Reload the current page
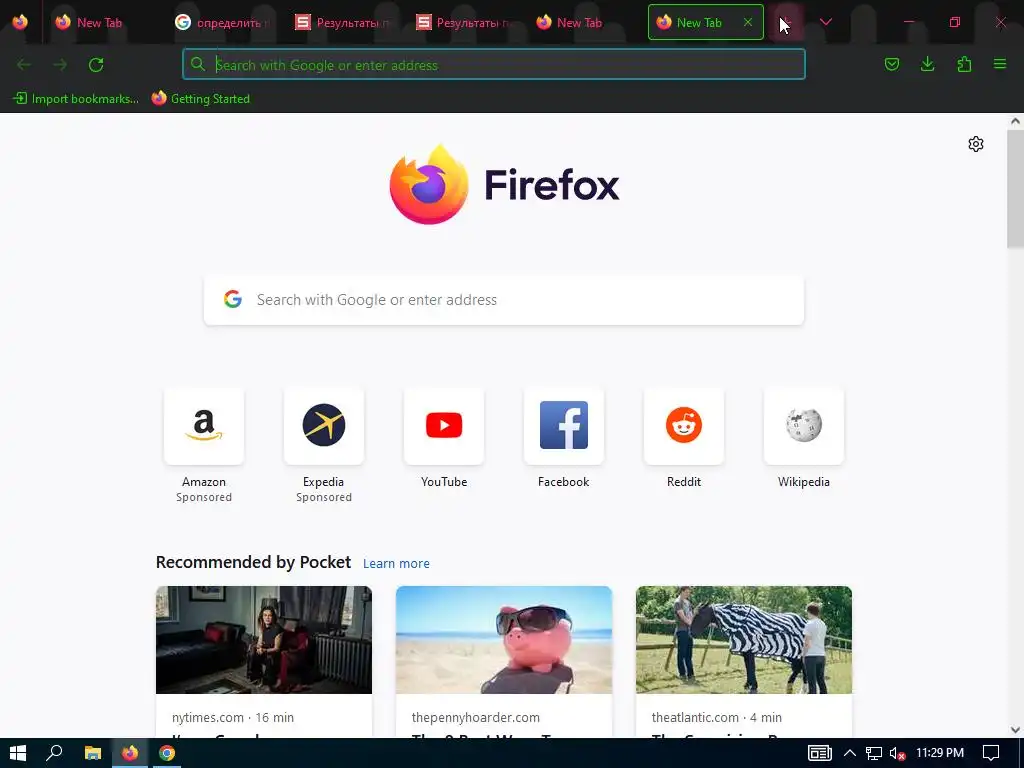1024x768 pixels. [96, 65]
